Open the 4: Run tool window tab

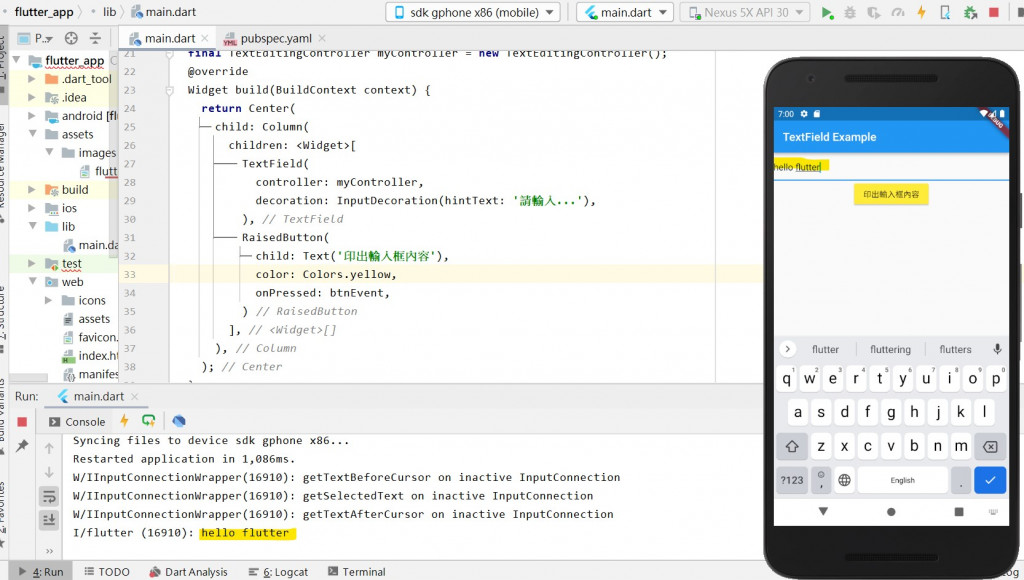point(41,572)
